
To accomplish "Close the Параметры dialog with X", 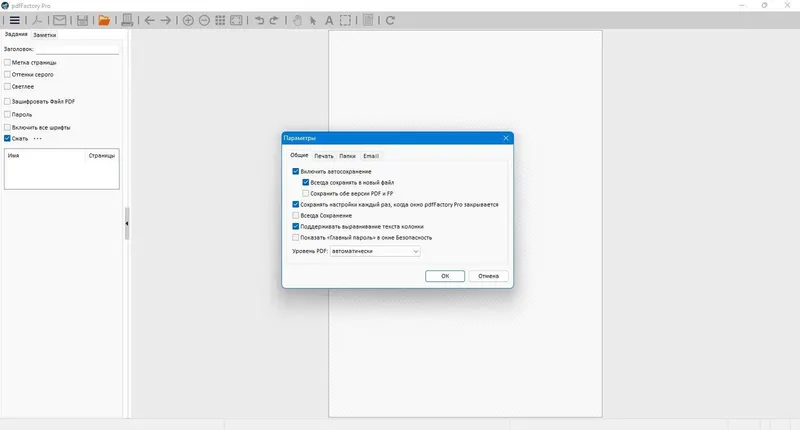I will [506, 138].
